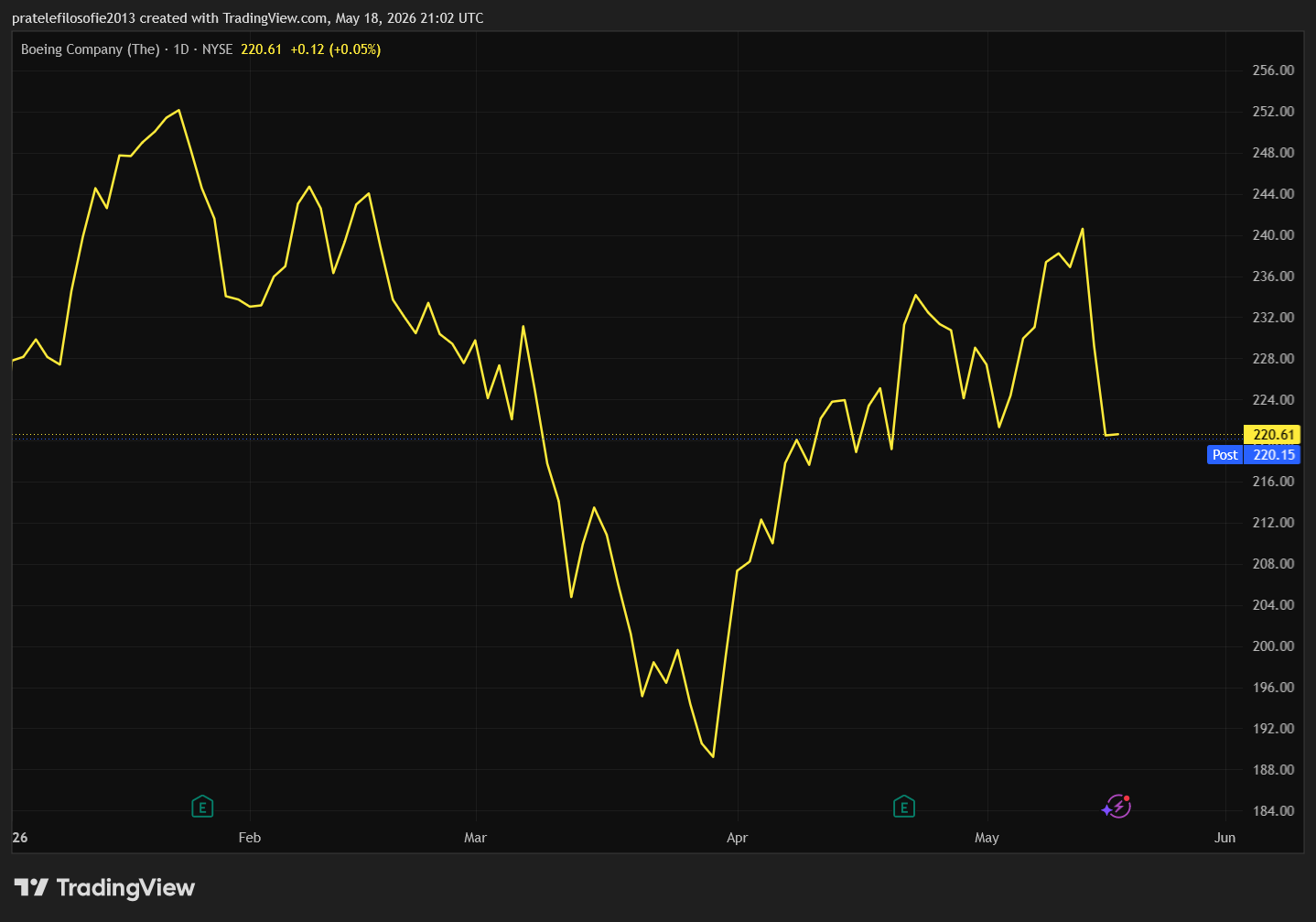
Task: Click the 236.00 price axis label
Action: click(1273, 277)
